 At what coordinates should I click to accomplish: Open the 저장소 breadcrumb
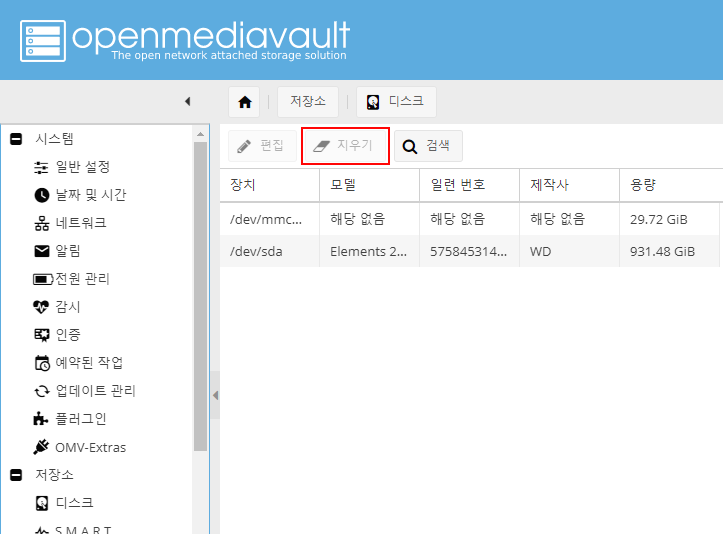[308, 101]
